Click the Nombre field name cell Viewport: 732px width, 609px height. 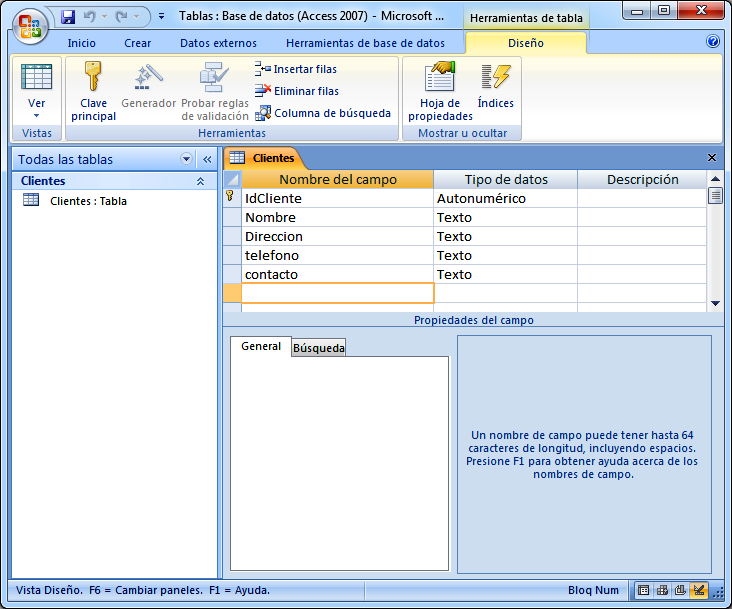[x=338, y=217]
